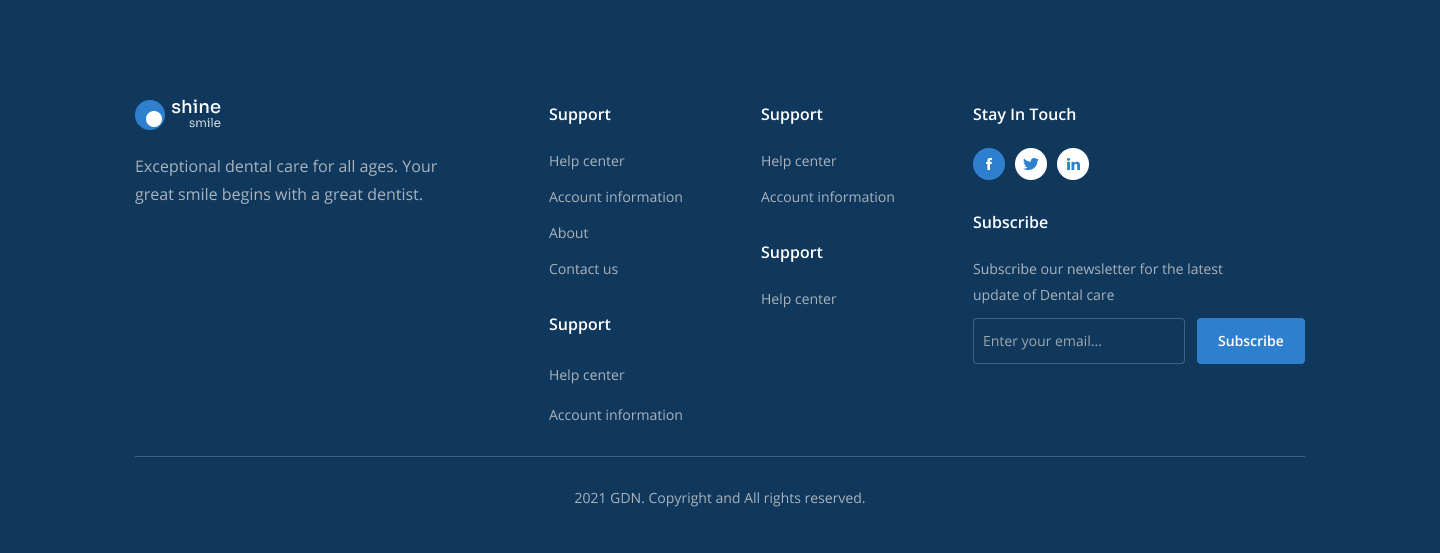Open Help center in the top-middle Support list

(x=798, y=161)
